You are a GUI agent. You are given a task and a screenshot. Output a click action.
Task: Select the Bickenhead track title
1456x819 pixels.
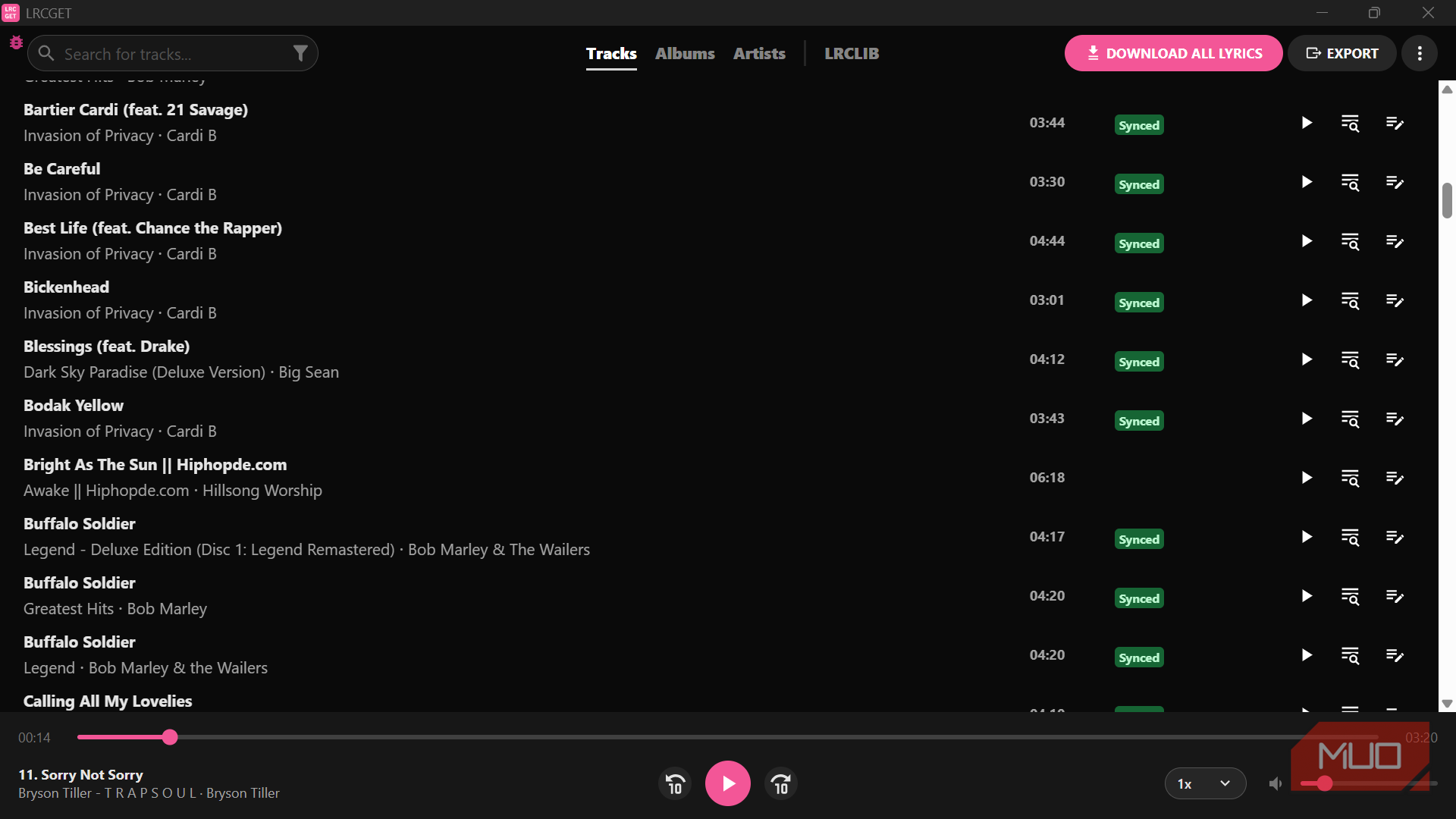pos(66,287)
